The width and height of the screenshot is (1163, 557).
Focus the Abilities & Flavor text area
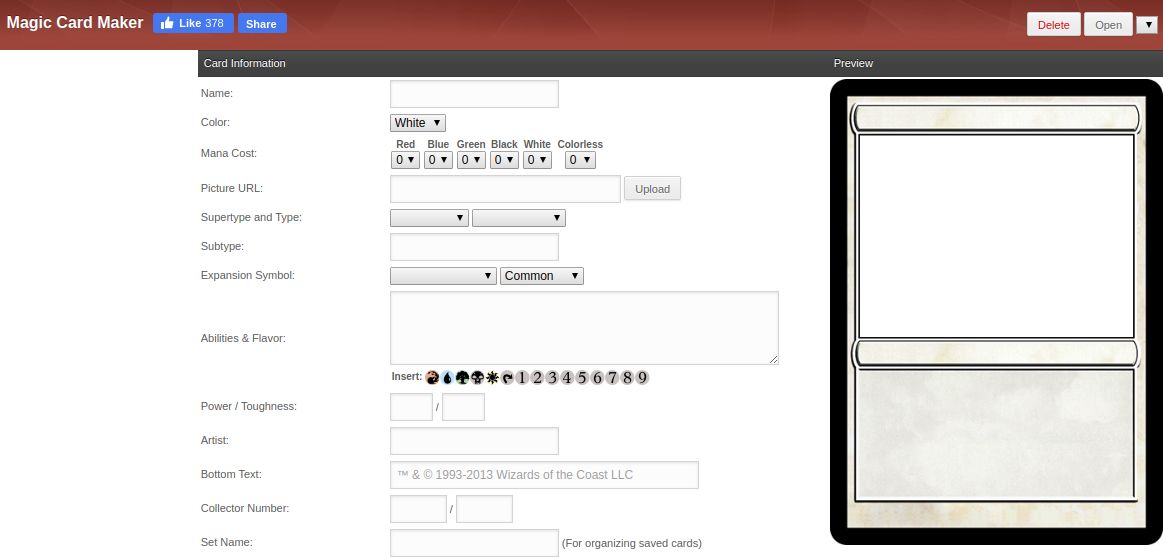pos(584,328)
